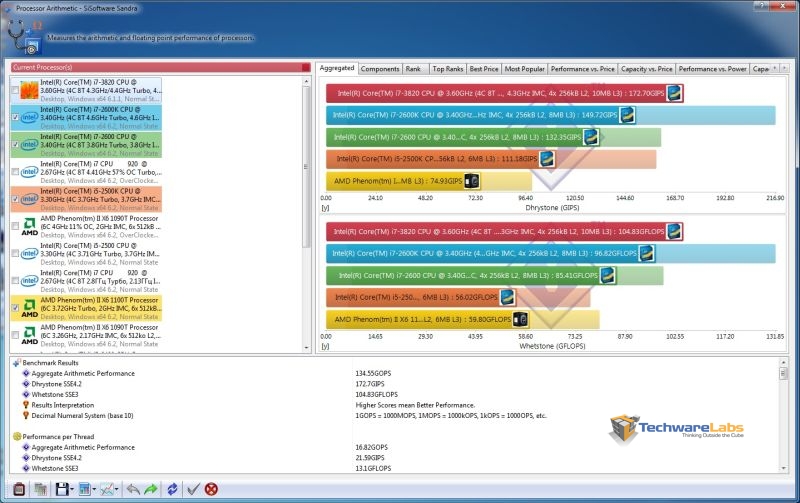Select the Capacity vs. Price tab
Image resolution: width=800 pixels, height=503 pixels.
pos(646,69)
